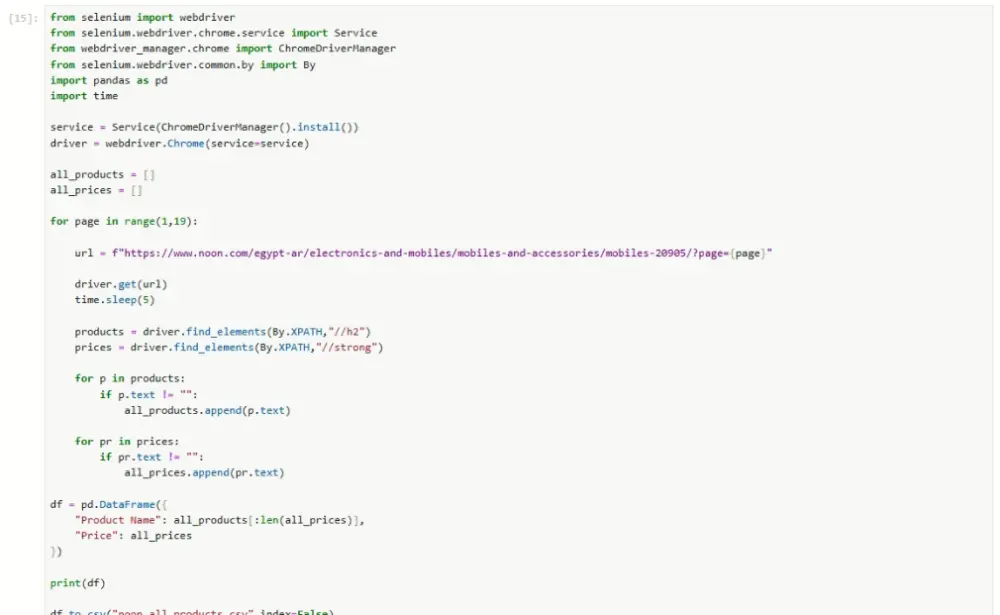
Task: Click the noon.com URL string
Action: (442, 253)
